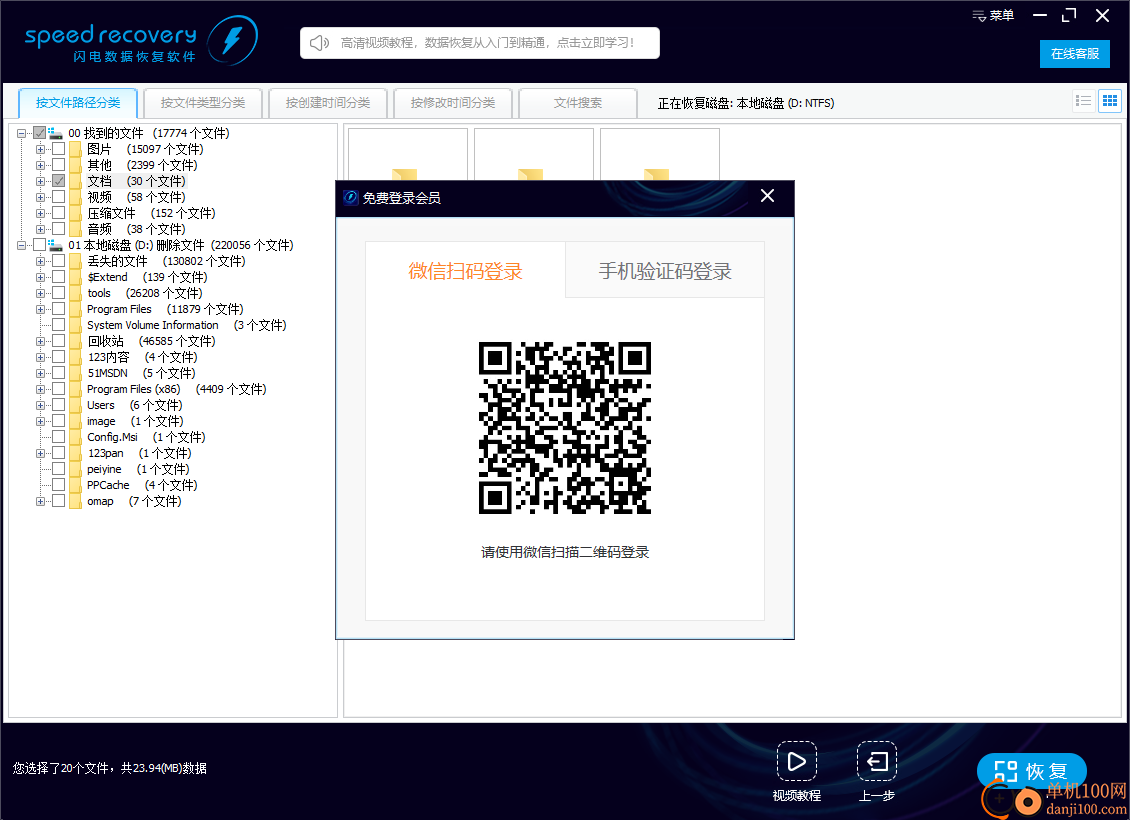Click folder icon next to 视频
Viewport: 1130px width, 820px height.
coord(76,197)
